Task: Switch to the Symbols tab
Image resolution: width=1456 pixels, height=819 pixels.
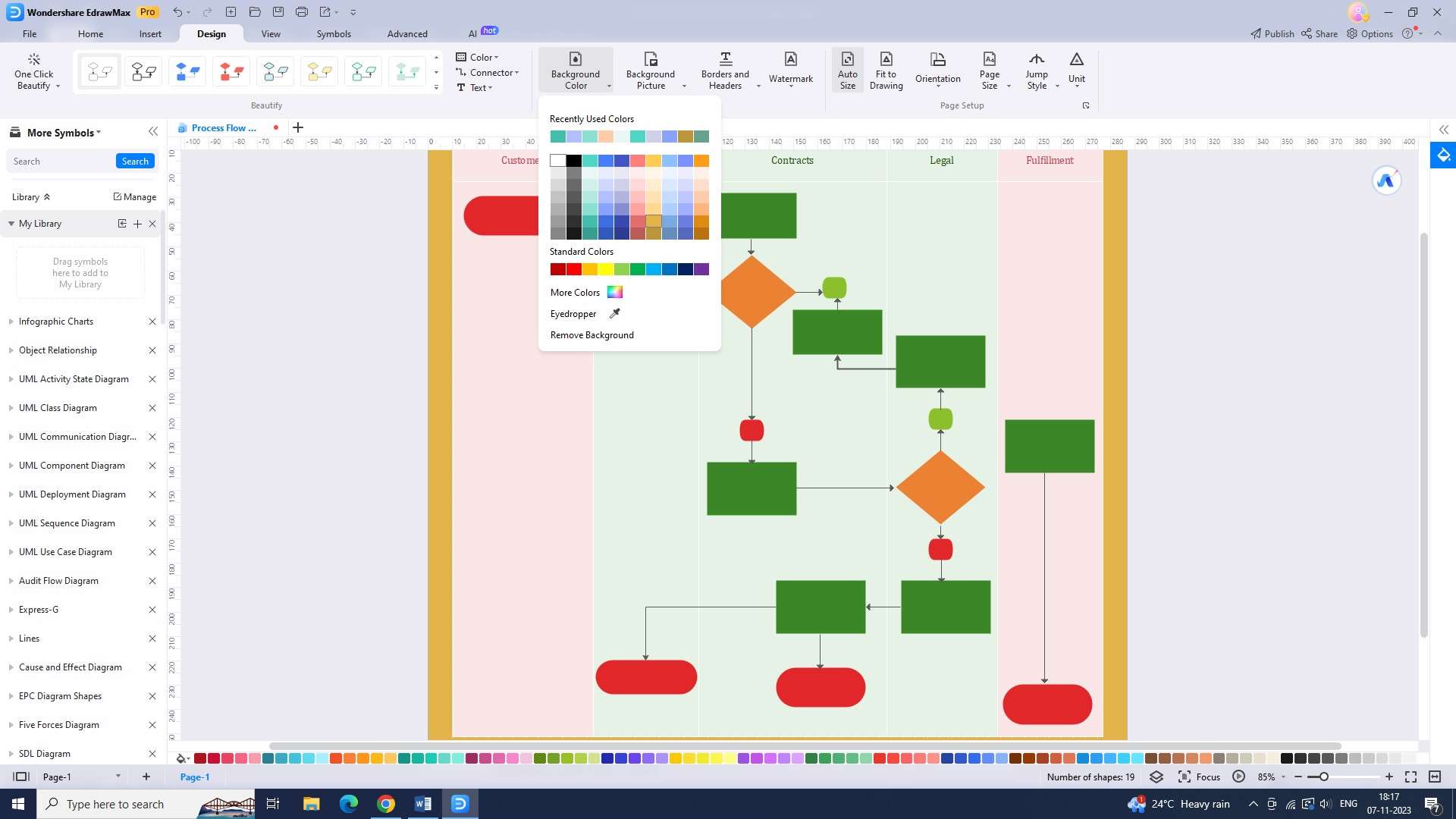Action: click(x=334, y=34)
